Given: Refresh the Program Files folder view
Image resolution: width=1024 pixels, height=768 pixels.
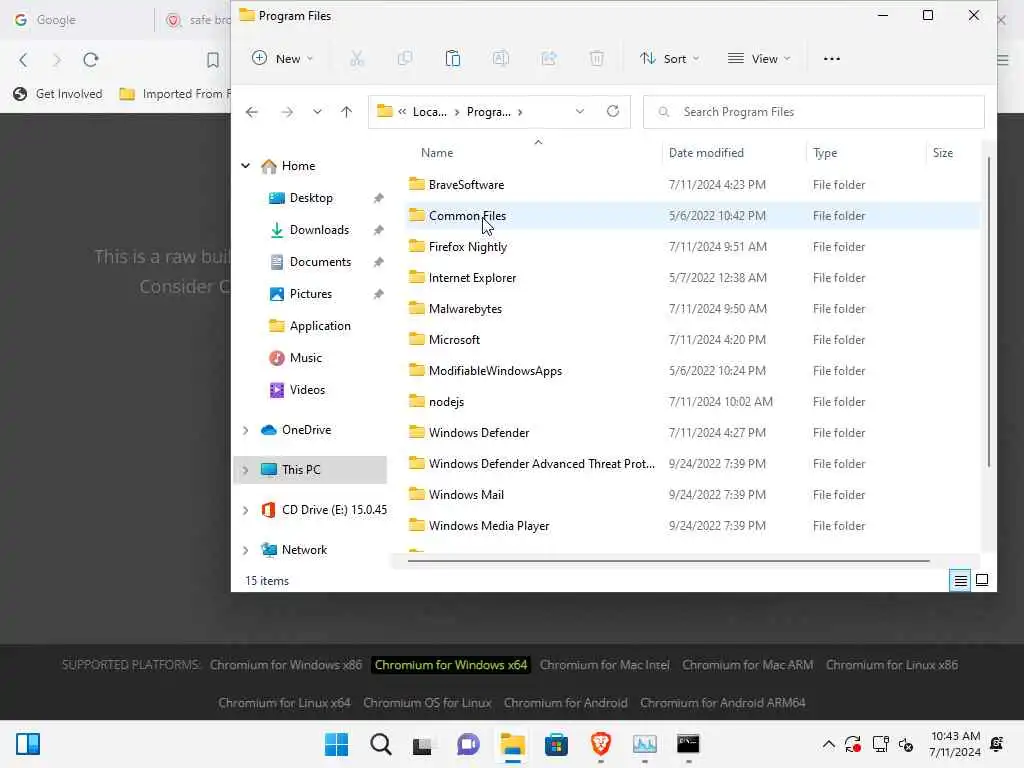Looking at the screenshot, I should click(613, 112).
